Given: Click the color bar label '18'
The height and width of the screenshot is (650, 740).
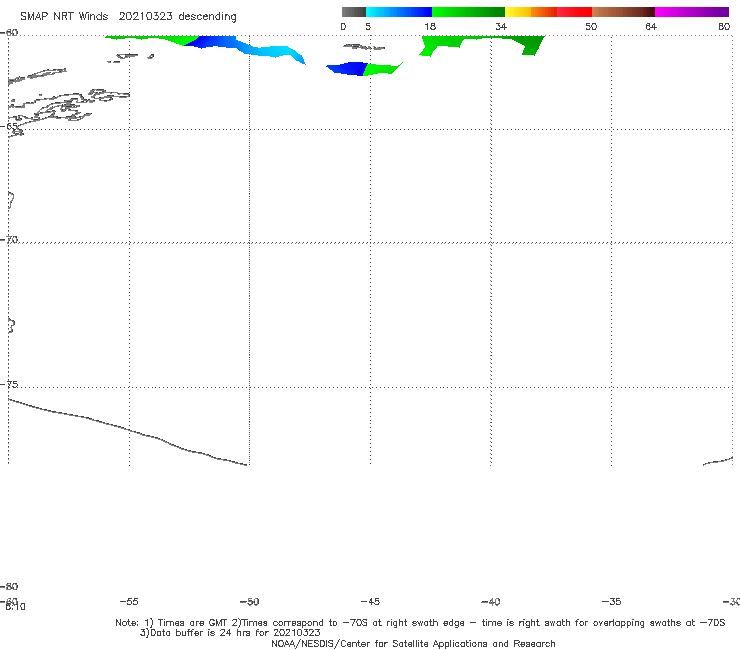Looking at the screenshot, I should (430, 26).
